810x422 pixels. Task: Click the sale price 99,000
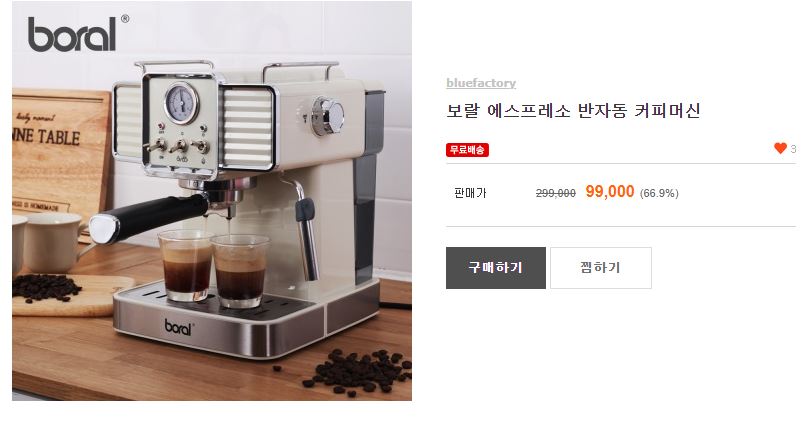click(x=610, y=192)
